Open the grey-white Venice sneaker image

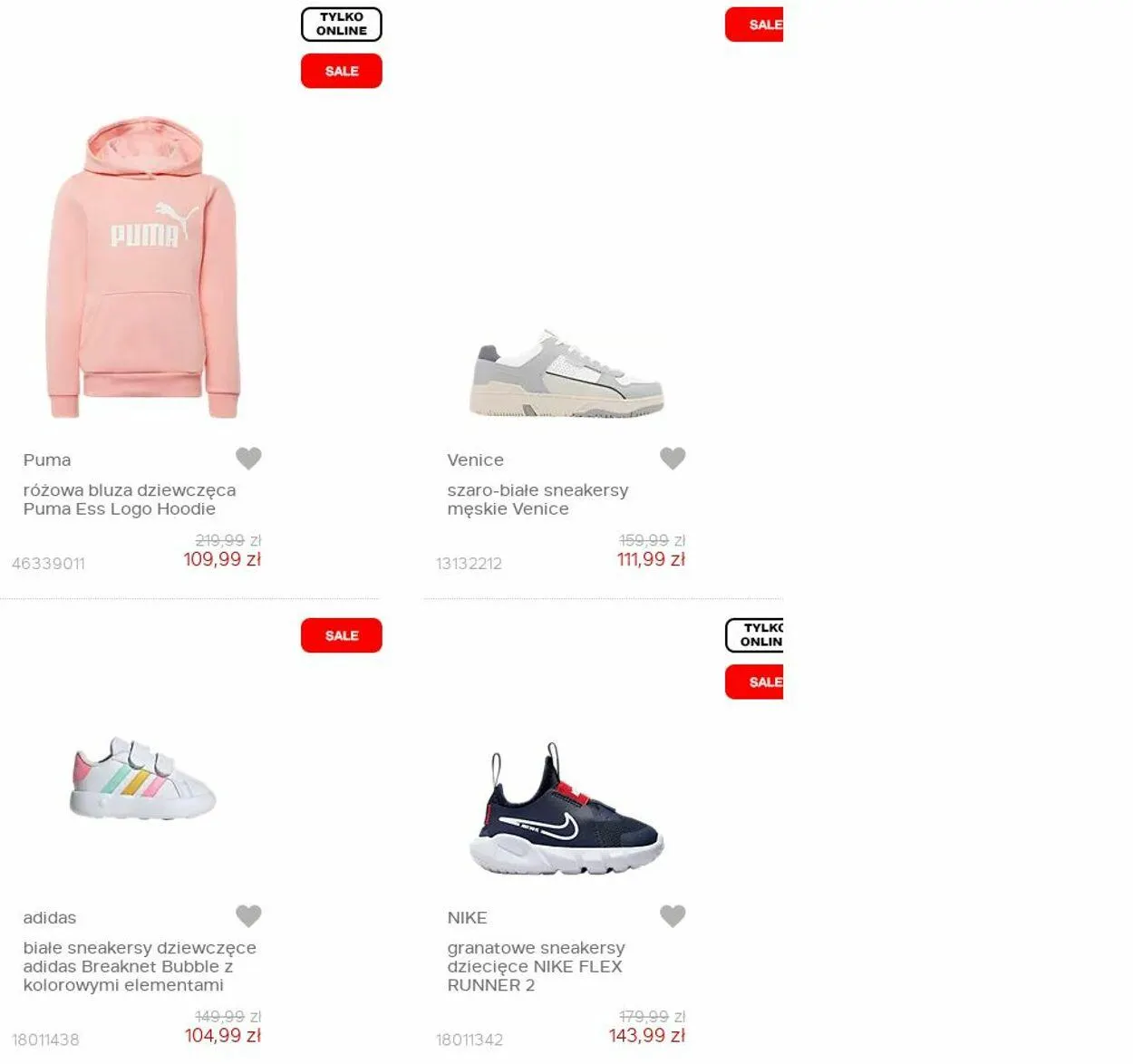tap(566, 373)
